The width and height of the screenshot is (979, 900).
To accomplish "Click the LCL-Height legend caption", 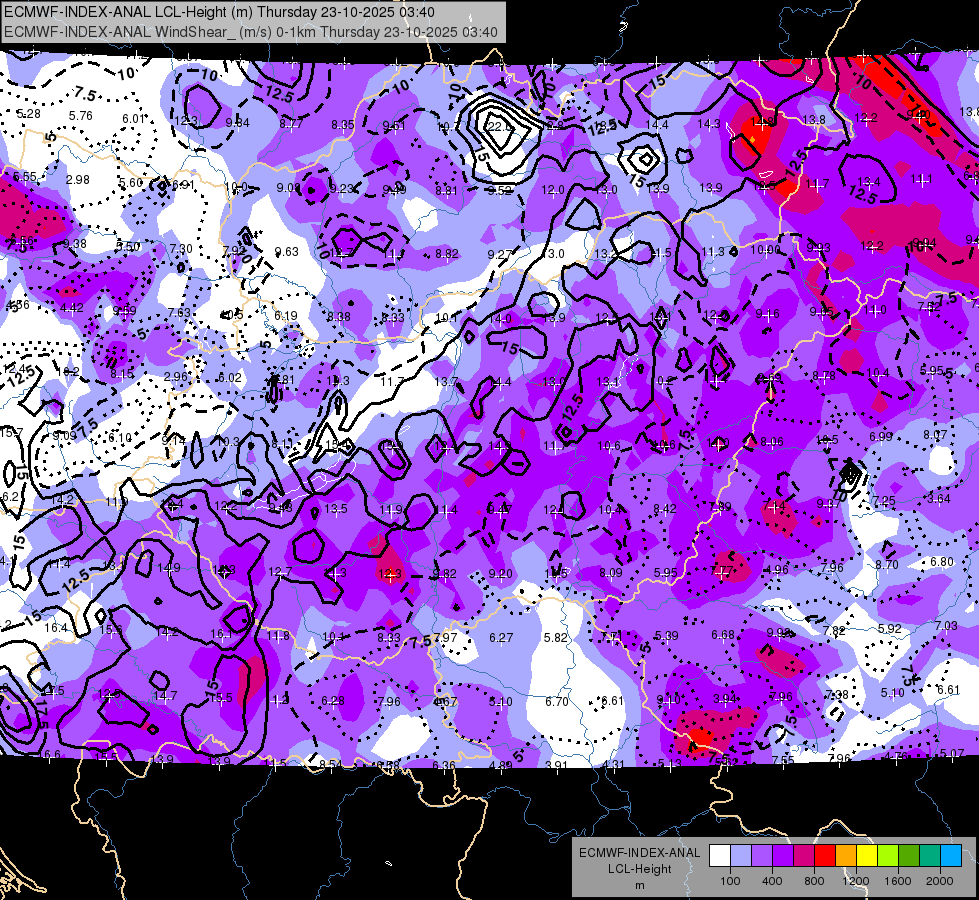I will pyautogui.click(x=639, y=869).
